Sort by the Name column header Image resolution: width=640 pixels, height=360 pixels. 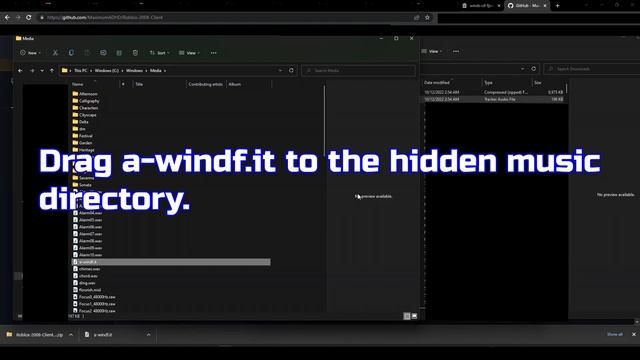click(78, 84)
